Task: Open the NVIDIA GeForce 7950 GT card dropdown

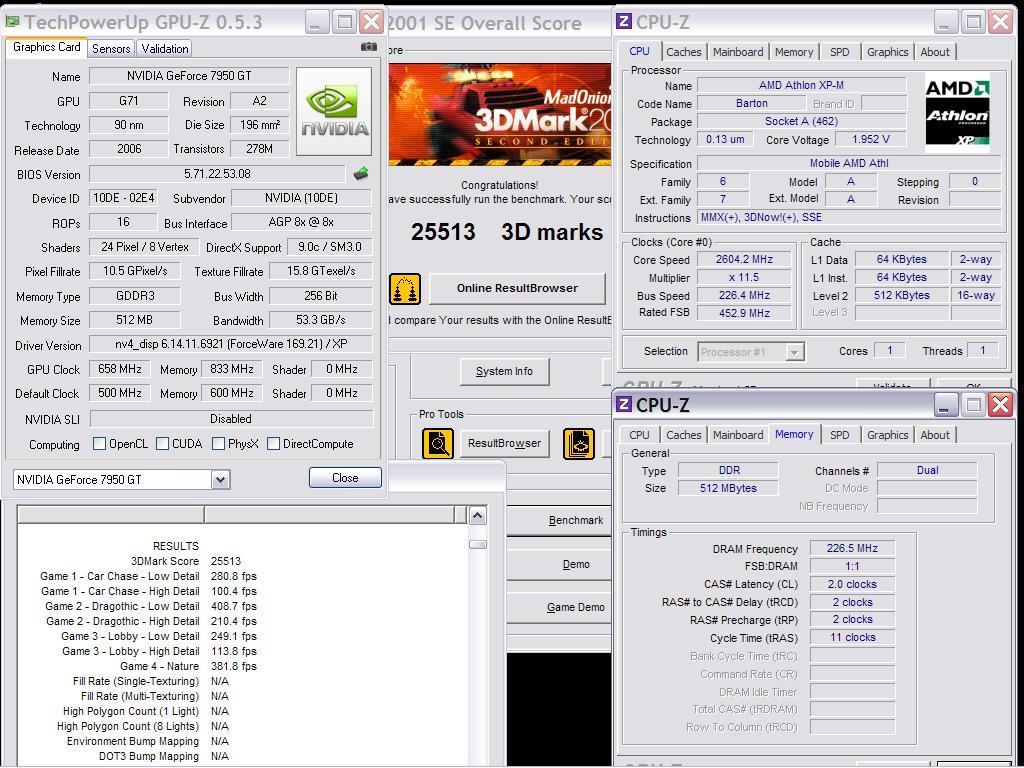Action: click(220, 480)
